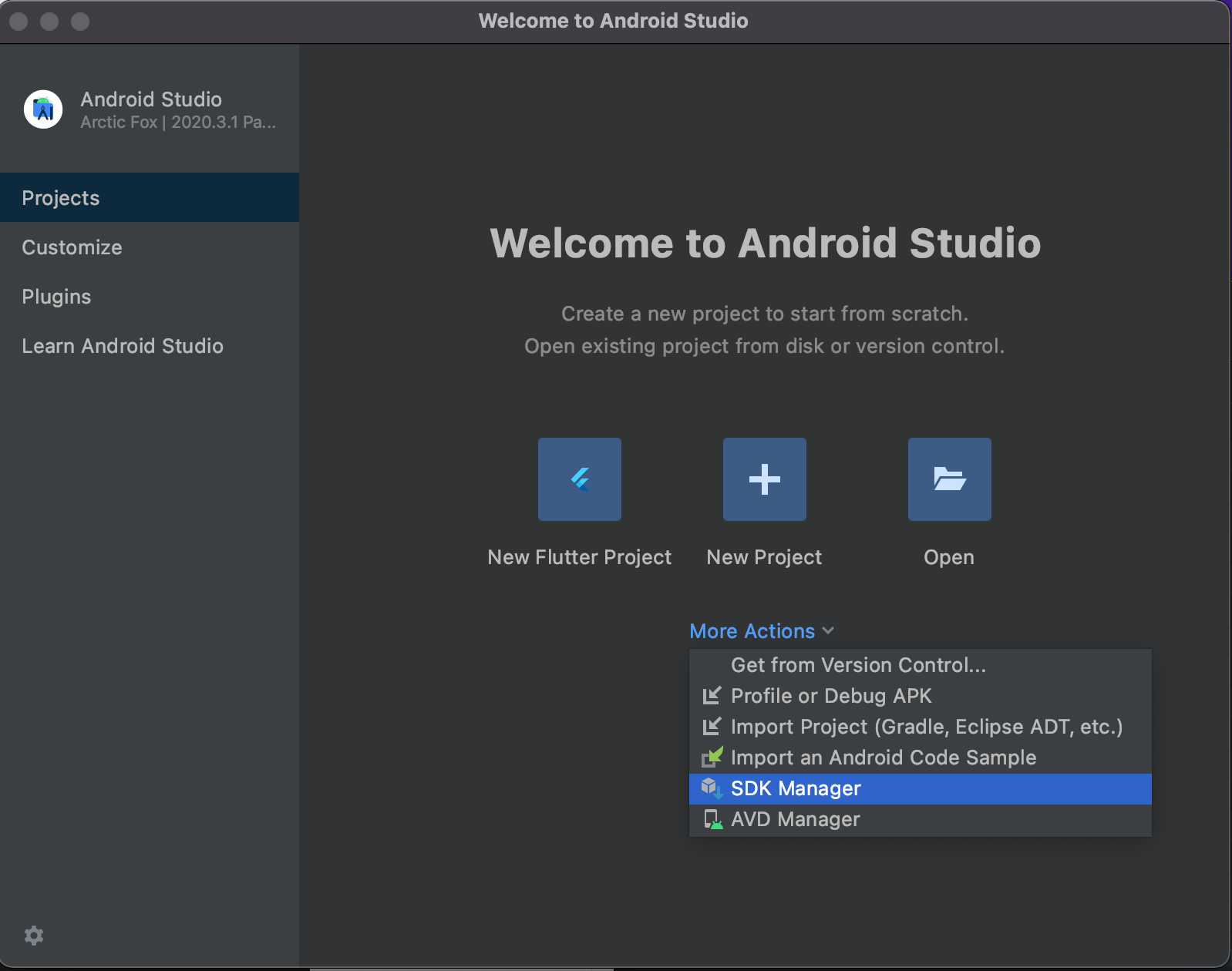Click the Import Project arrow icon
1232x971 pixels.
[712, 727]
